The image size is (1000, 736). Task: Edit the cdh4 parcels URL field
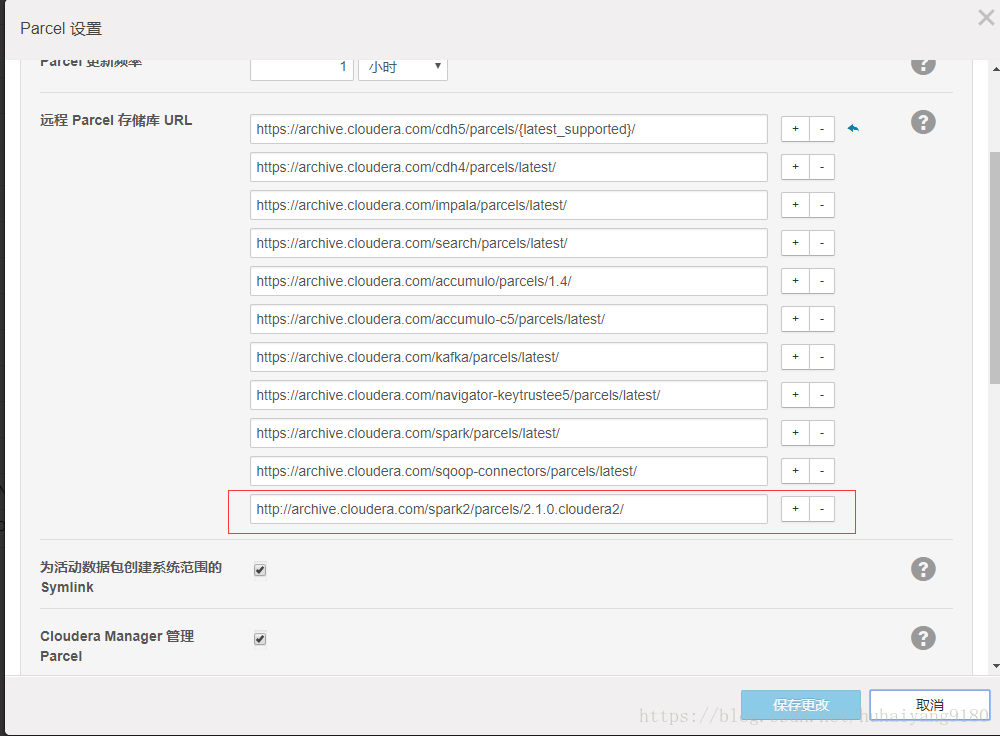(x=508, y=167)
